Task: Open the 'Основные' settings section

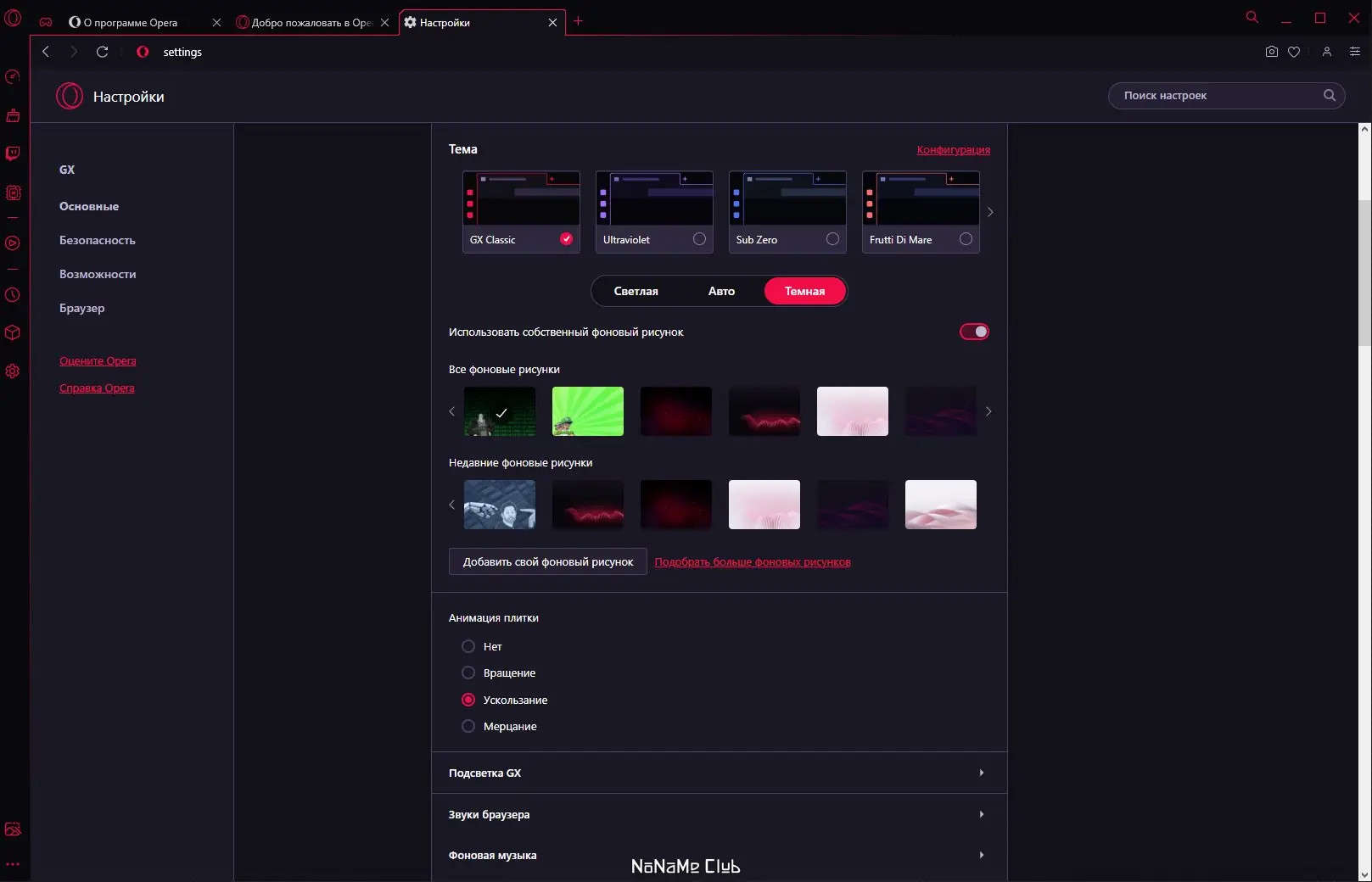Action: [x=89, y=206]
